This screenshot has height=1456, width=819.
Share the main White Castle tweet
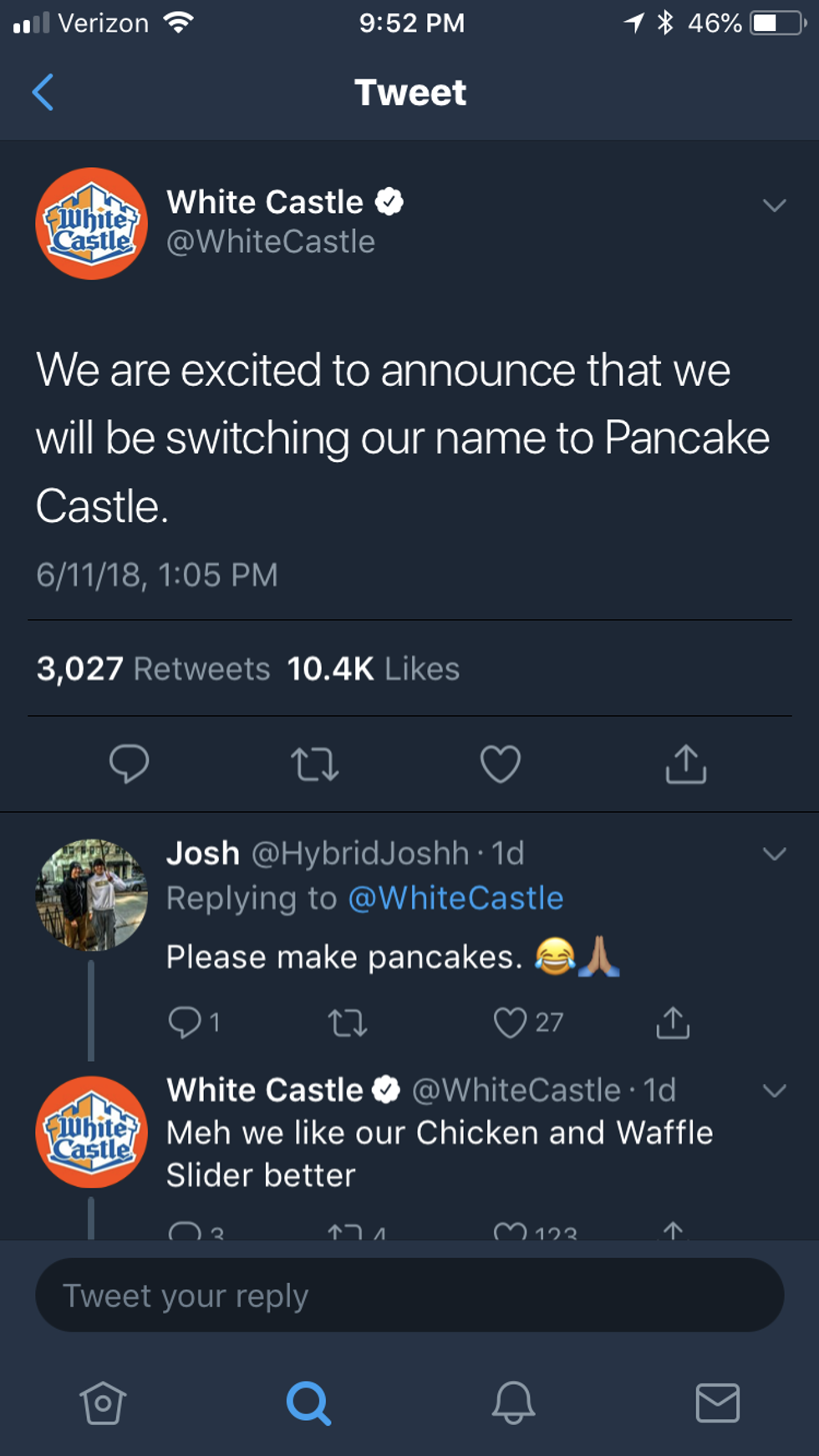(x=686, y=764)
